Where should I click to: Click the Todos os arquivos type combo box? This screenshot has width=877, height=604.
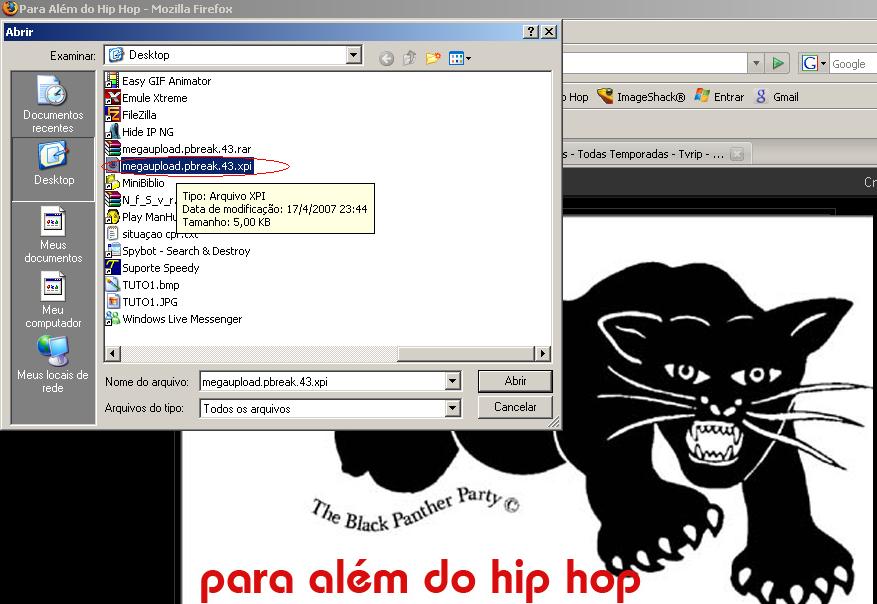(330, 408)
